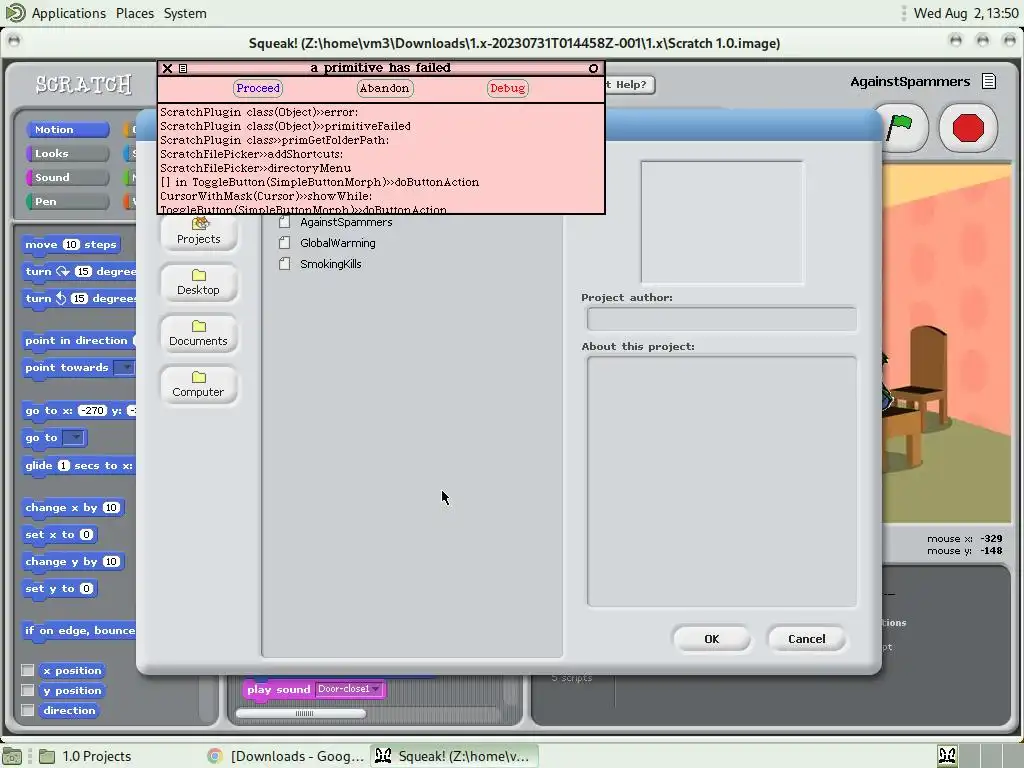Open the Computer shortcut folder

click(199, 385)
